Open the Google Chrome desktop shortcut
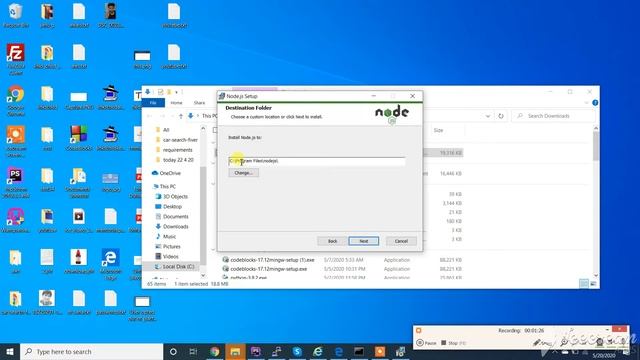 pyautogui.click(x=16, y=101)
